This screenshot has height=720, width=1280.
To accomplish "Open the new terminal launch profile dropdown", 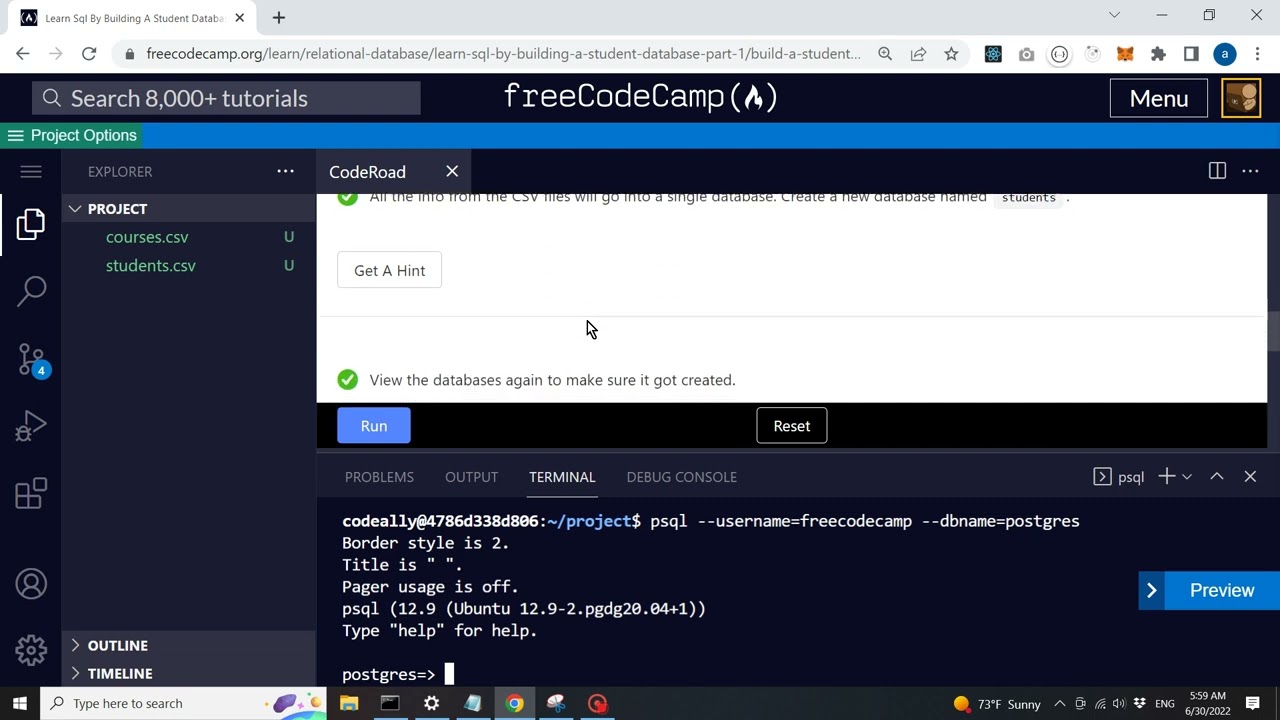I will coord(1187,477).
